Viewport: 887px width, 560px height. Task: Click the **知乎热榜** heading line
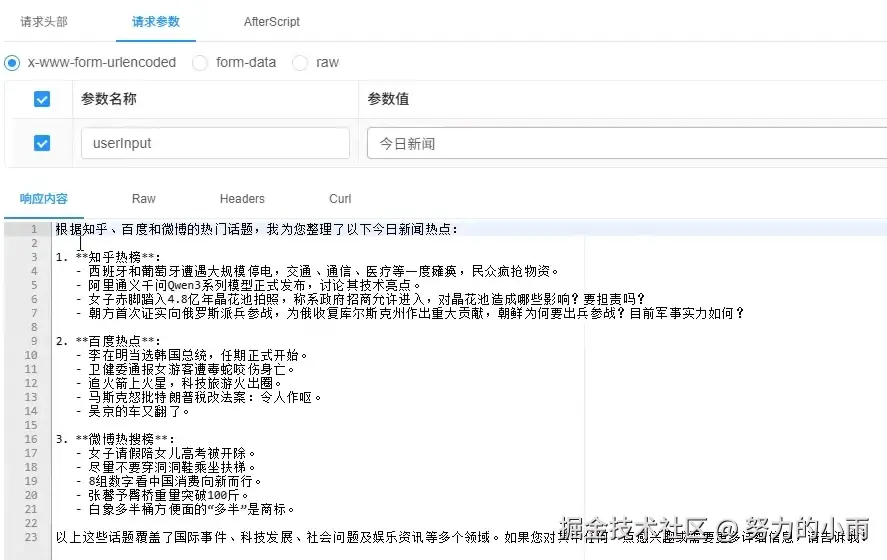point(108,257)
